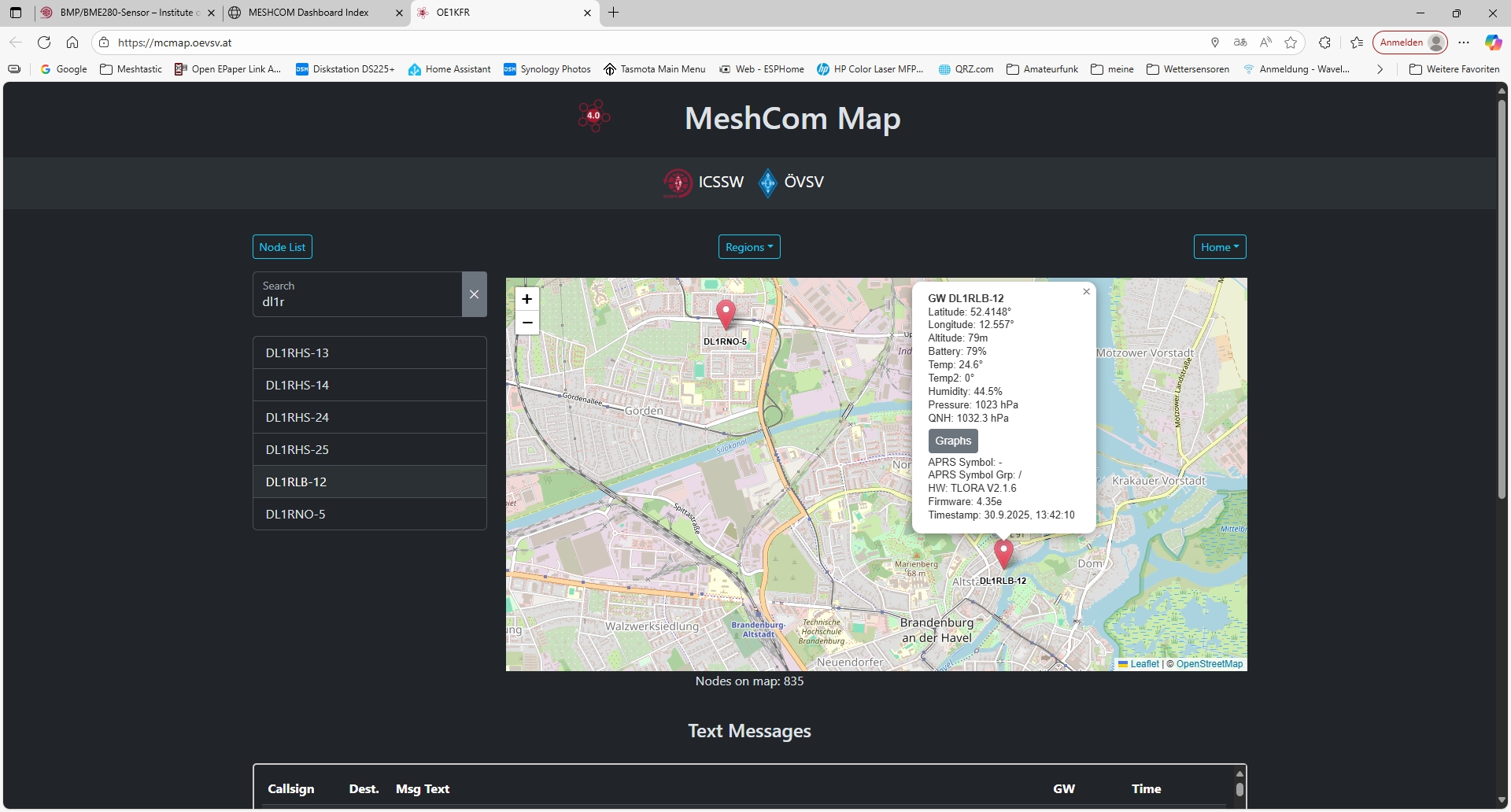
Task: Close the DL1RLB-12 info popup
Action: (x=1086, y=292)
